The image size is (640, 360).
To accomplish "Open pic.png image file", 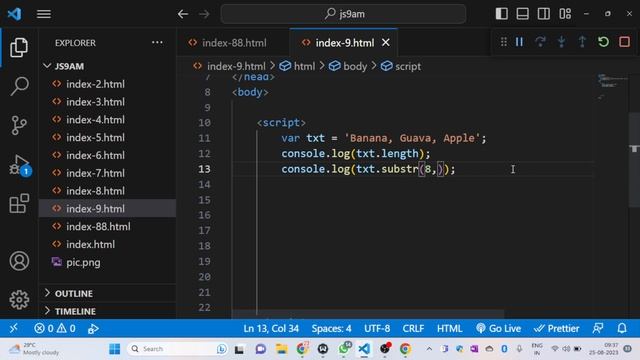I will click(107, 262).
